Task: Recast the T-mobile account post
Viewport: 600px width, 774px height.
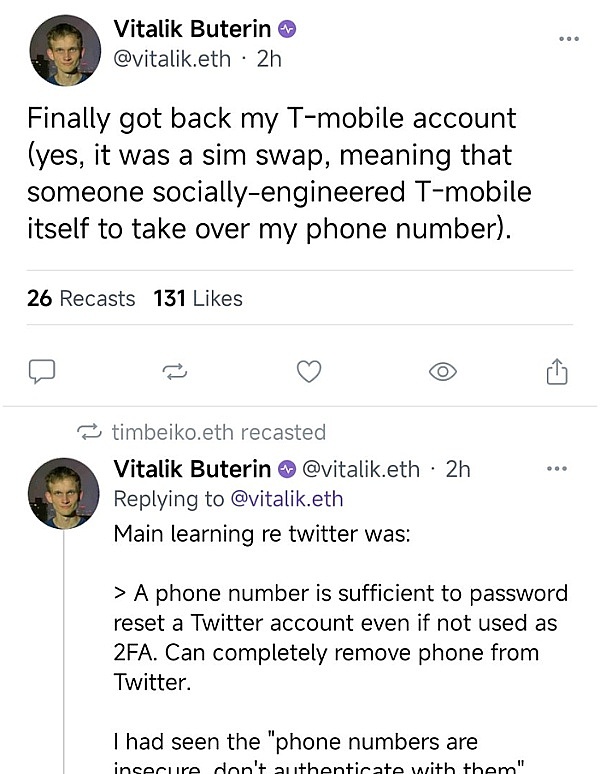Action: click(x=174, y=372)
